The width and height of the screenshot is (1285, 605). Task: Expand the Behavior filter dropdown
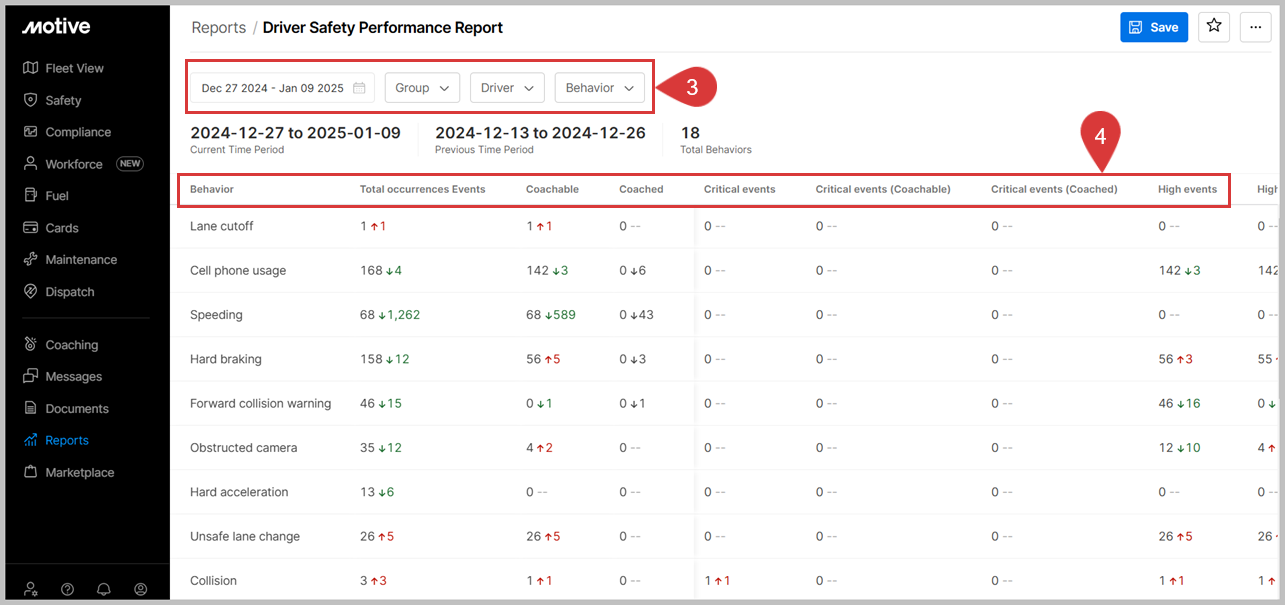(600, 88)
